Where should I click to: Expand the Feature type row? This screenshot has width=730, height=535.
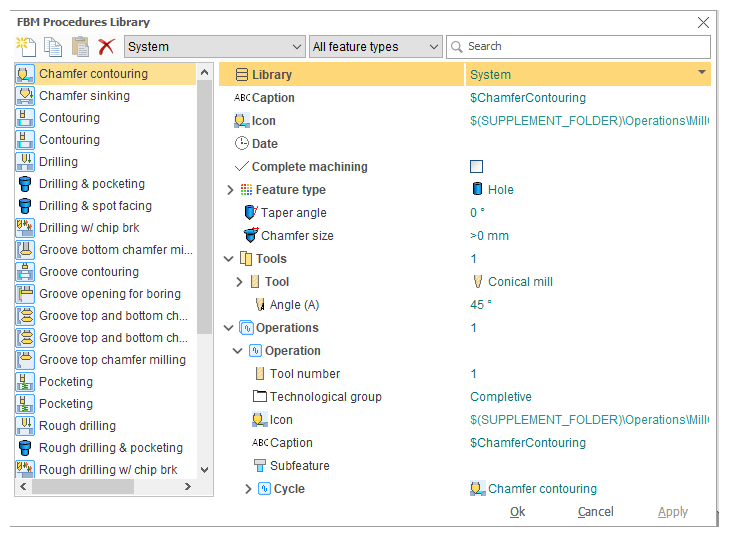[x=230, y=190]
